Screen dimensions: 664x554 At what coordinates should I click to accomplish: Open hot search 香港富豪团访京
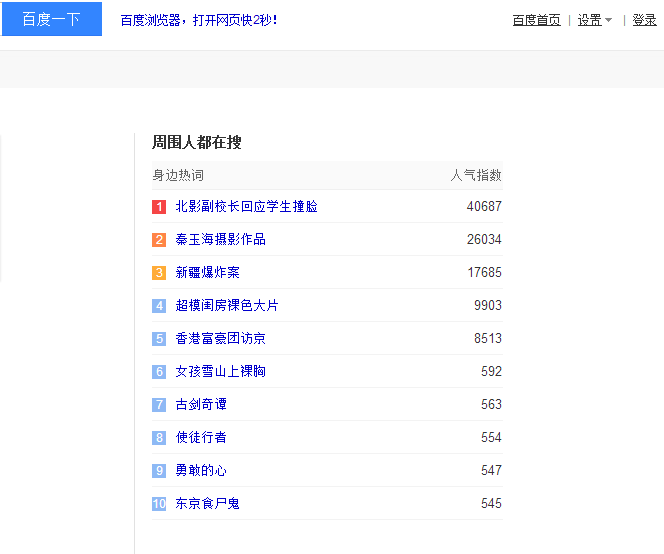tap(221, 338)
